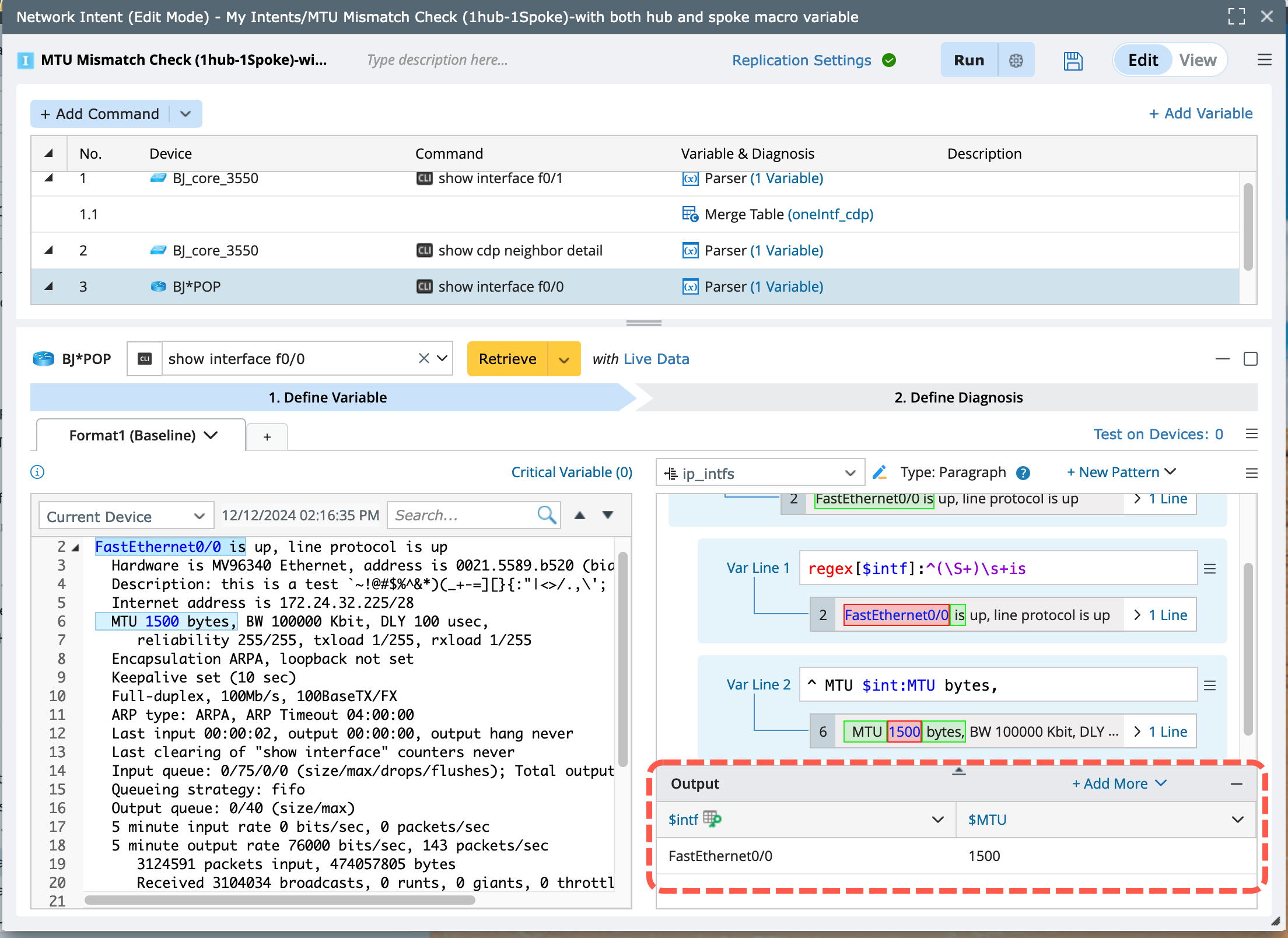The height and width of the screenshot is (938, 1288).
Task: Switch to 2. Define Diagnosis step
Action: point(958,397)
